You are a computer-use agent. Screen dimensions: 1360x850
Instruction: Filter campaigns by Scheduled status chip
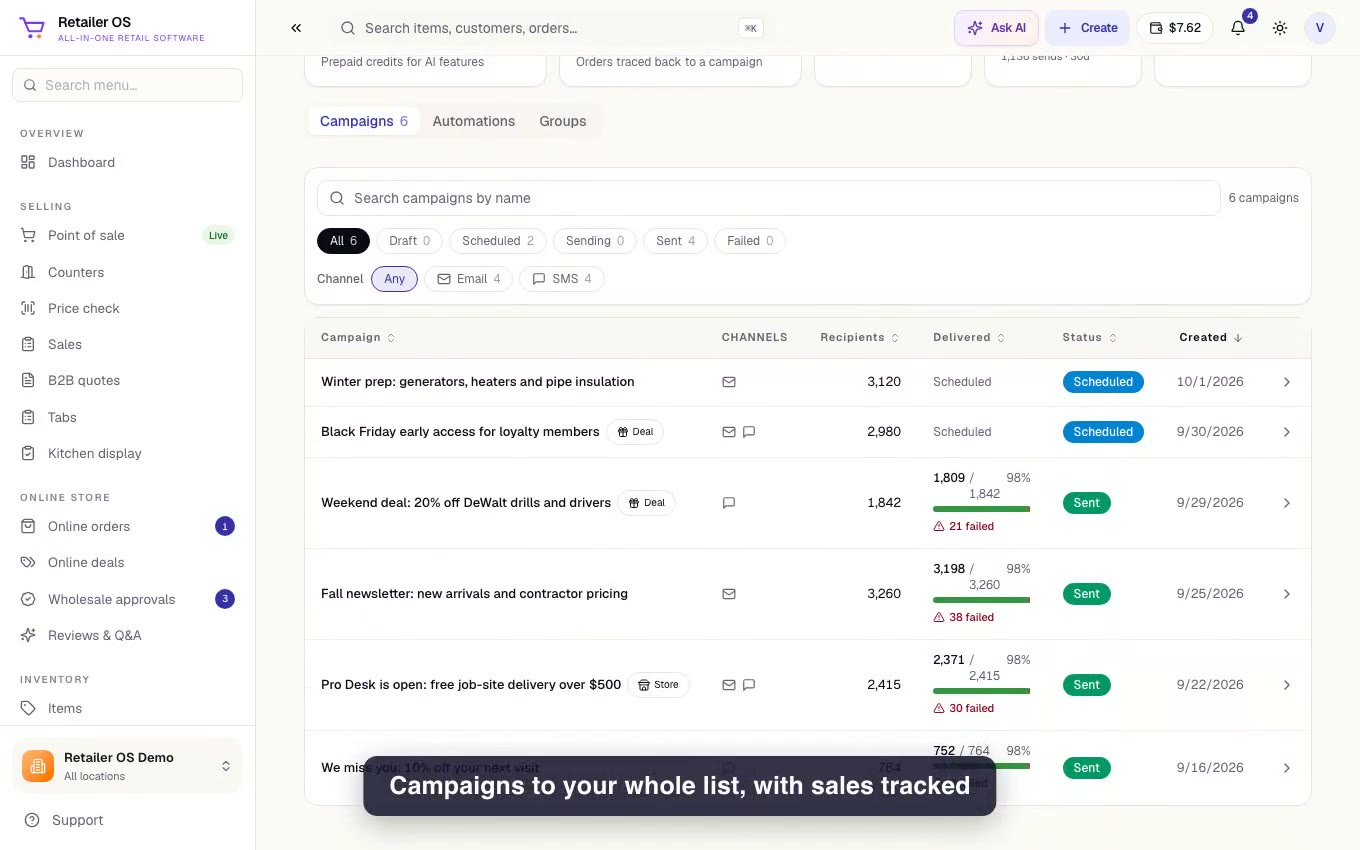[498, 241]
